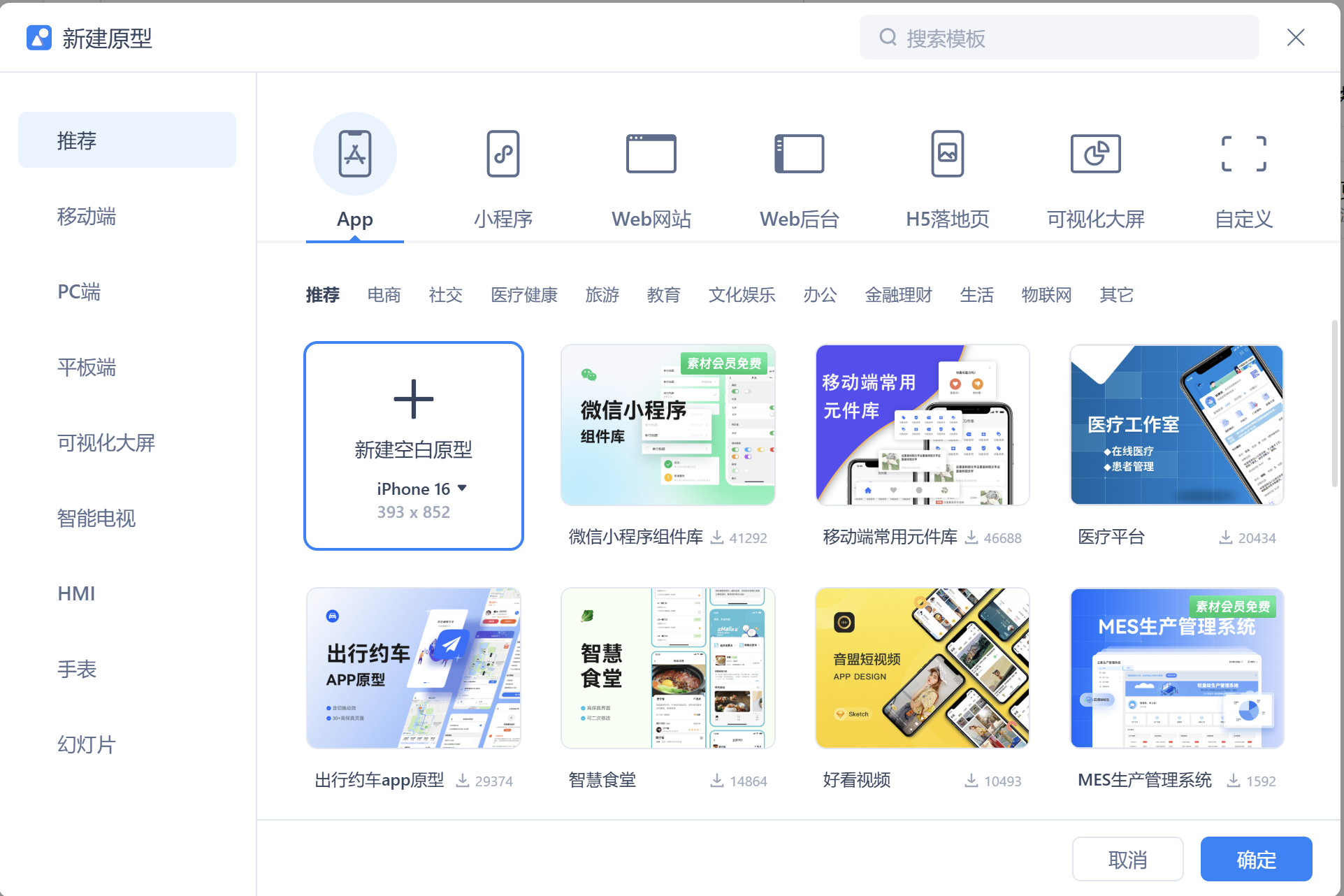Screen dimensions: 1344x896
Task: Click the plus icon for blank prototype
Action: (x=414, y=399)
